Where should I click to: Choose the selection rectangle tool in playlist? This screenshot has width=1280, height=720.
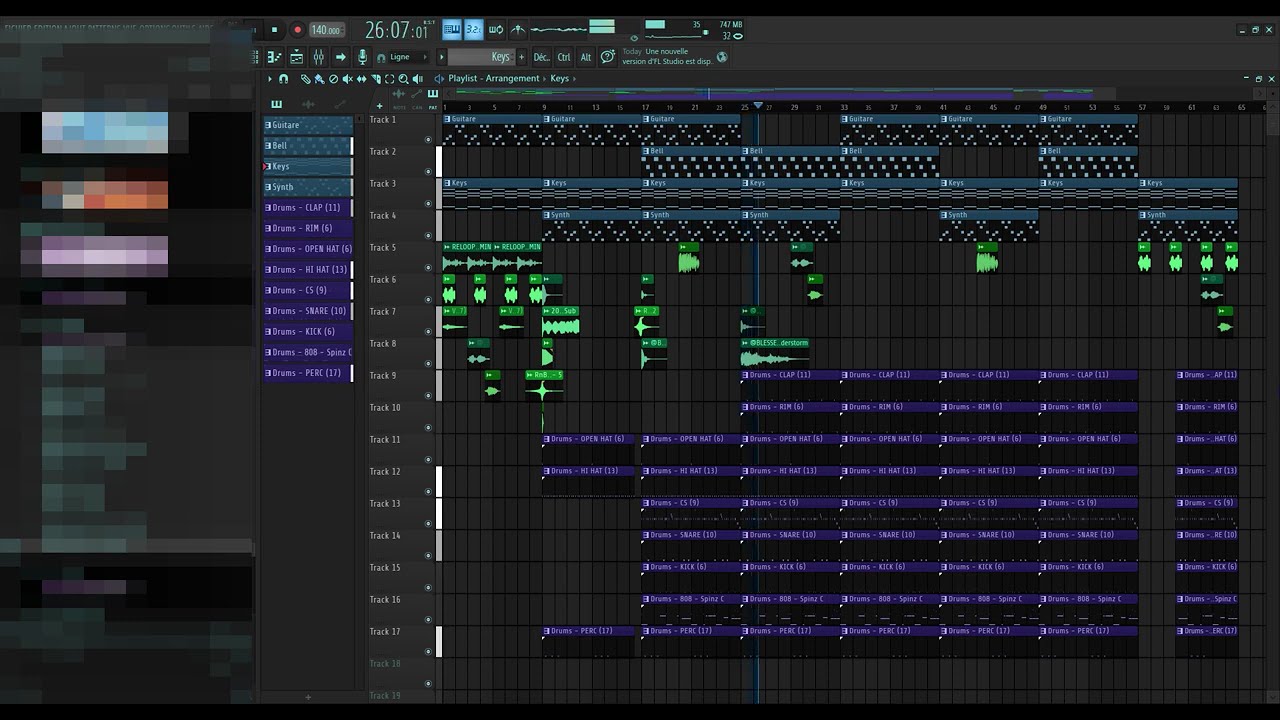coord(390,79)
